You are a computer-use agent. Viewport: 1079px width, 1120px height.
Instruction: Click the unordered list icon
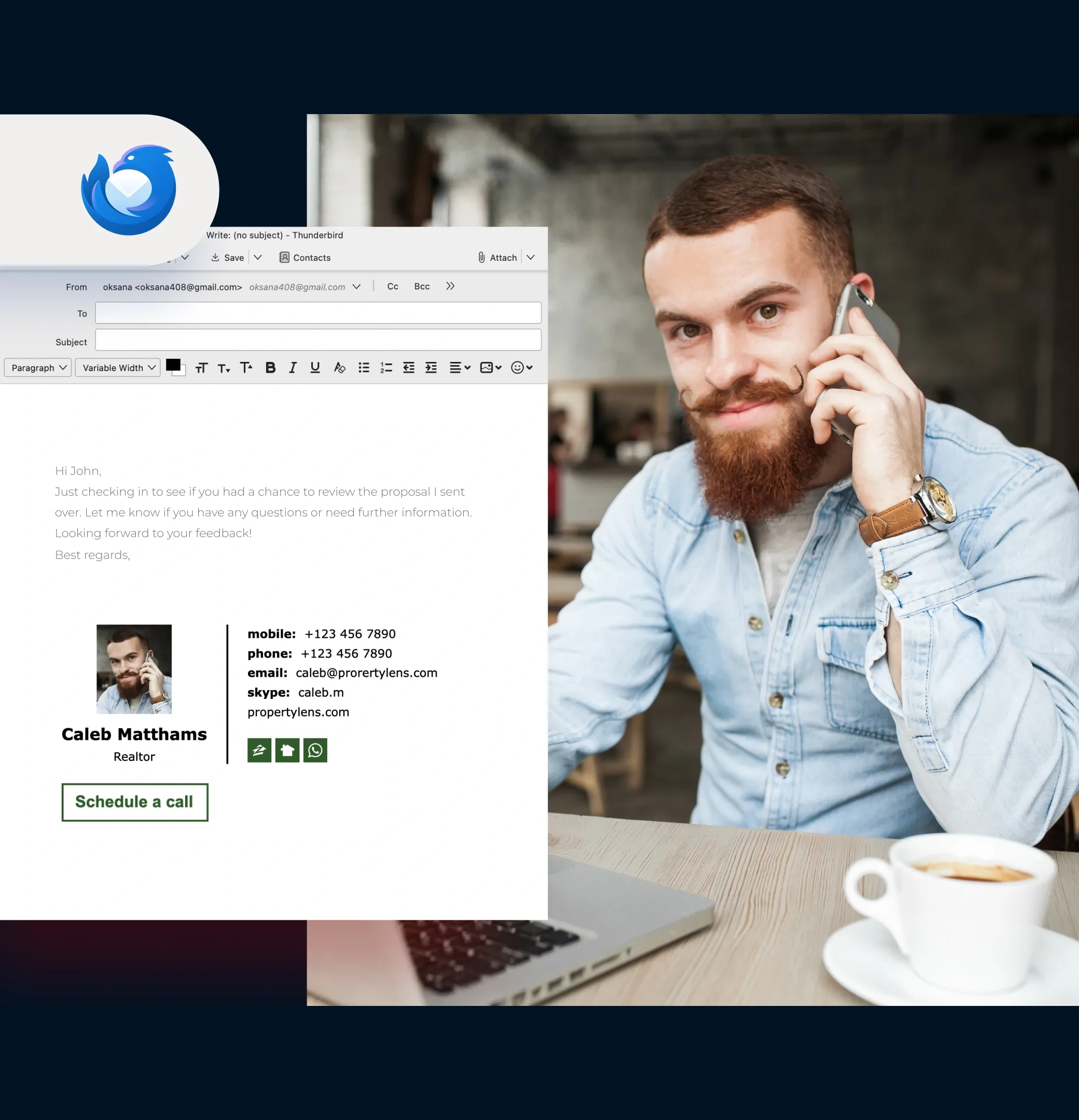pyautogui.click(x=363, y=367)
